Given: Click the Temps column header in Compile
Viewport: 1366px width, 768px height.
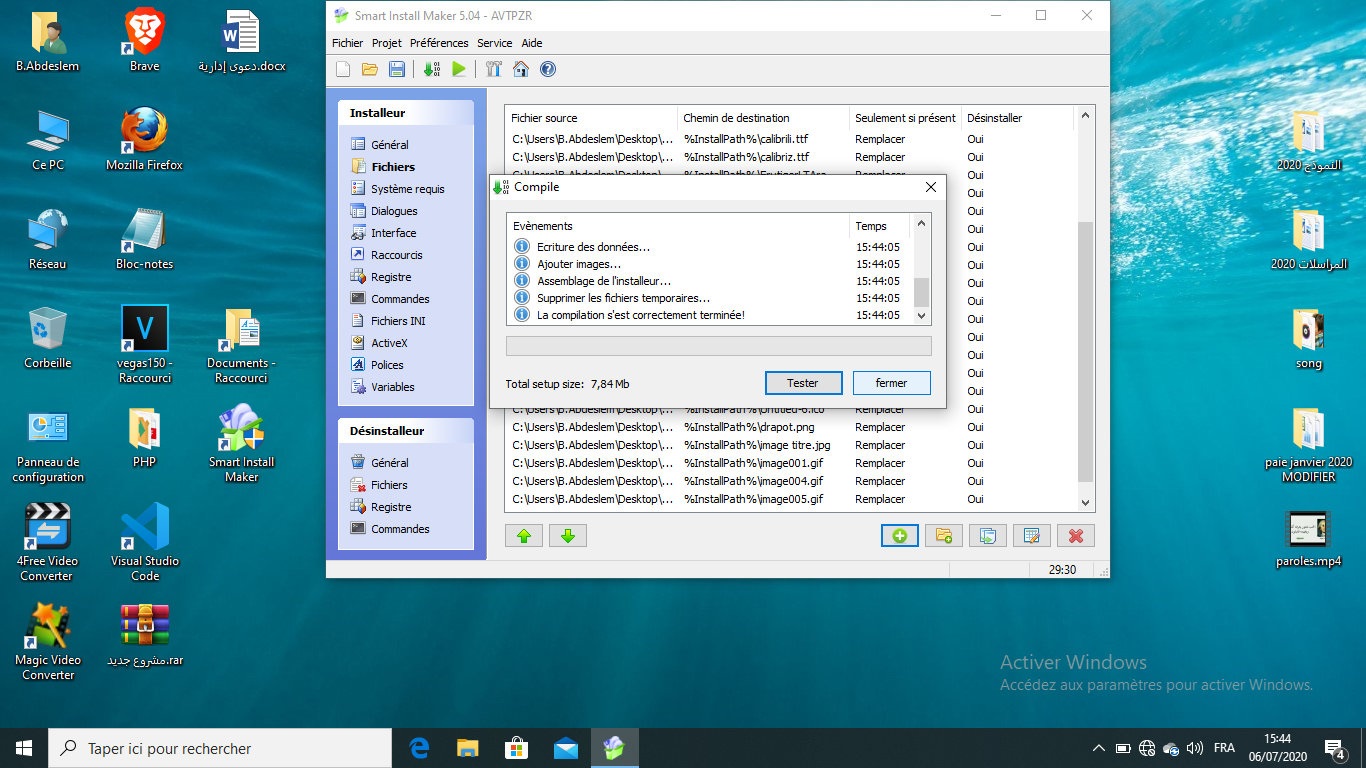Looking at the screenshot, I should pos(881,226).
